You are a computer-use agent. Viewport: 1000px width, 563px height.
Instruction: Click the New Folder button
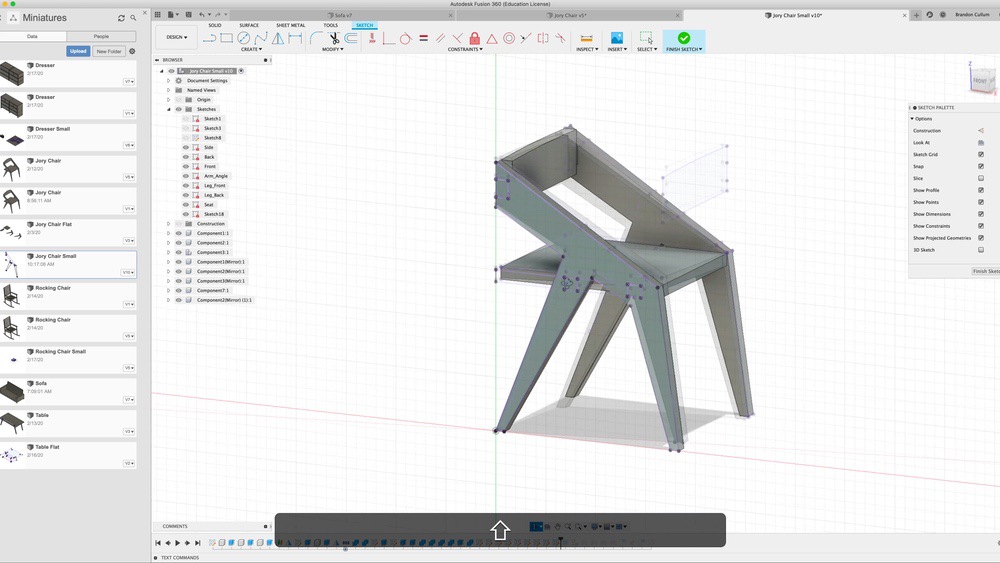point(109,51)
